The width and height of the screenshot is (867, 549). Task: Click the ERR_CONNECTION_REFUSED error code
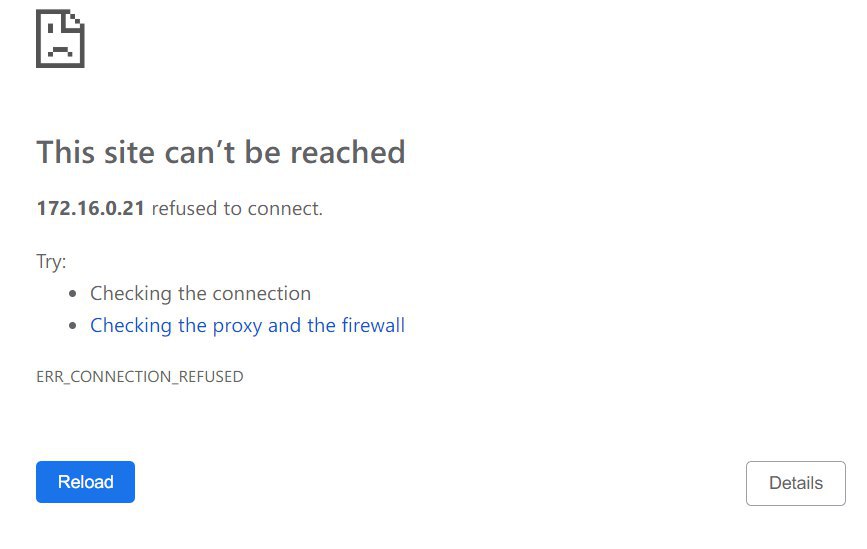139,377
